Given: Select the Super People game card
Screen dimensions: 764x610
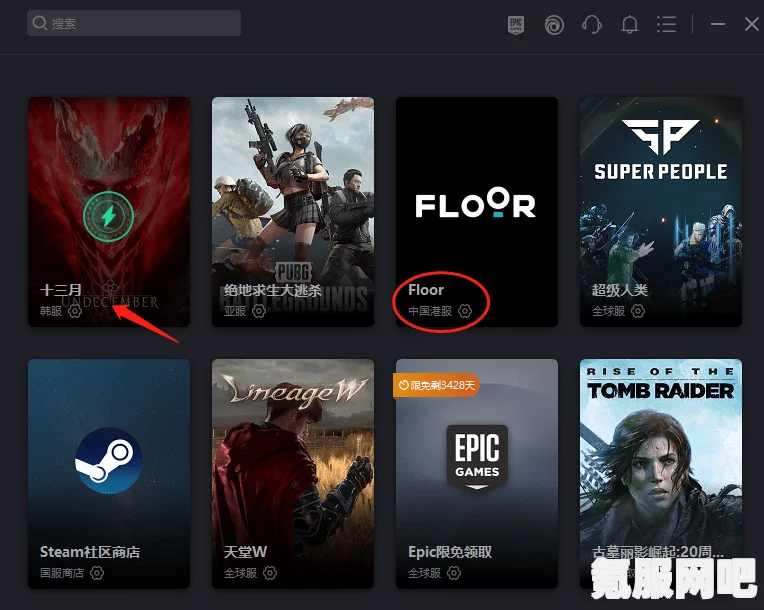Looking at the screenshot, I should [x=661, y=211].
